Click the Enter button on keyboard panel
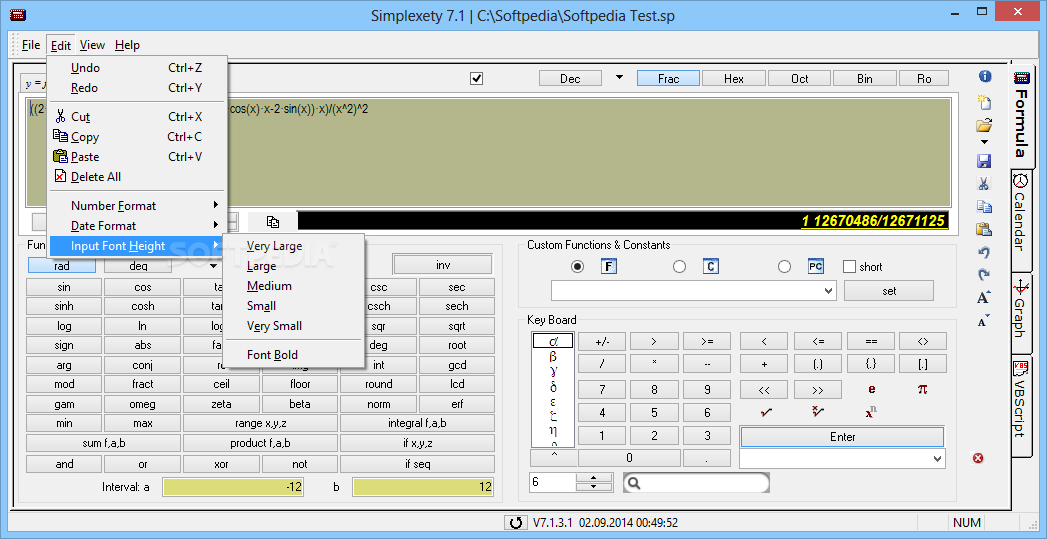Viewport: 1047px width, 539px height. (842, 437)
